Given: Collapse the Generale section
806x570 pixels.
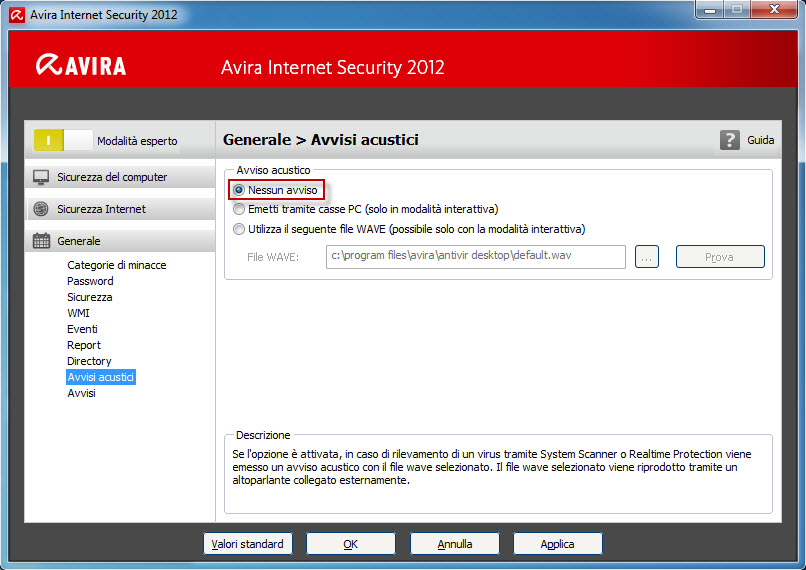Looking at the screenshot, I should [121, 241].
